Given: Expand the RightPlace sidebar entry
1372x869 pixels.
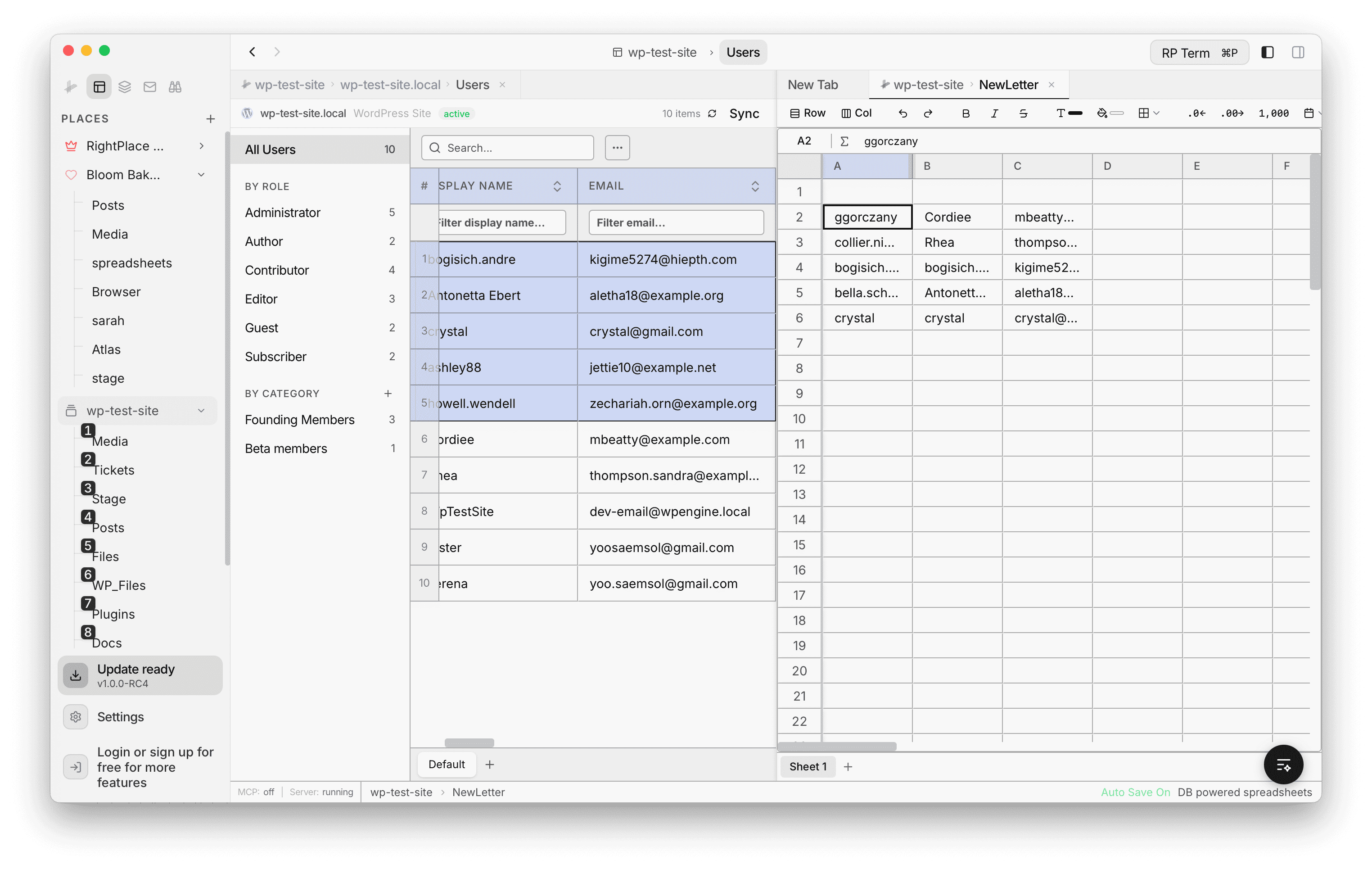Looking at the screenshot, I should point(201,146).
